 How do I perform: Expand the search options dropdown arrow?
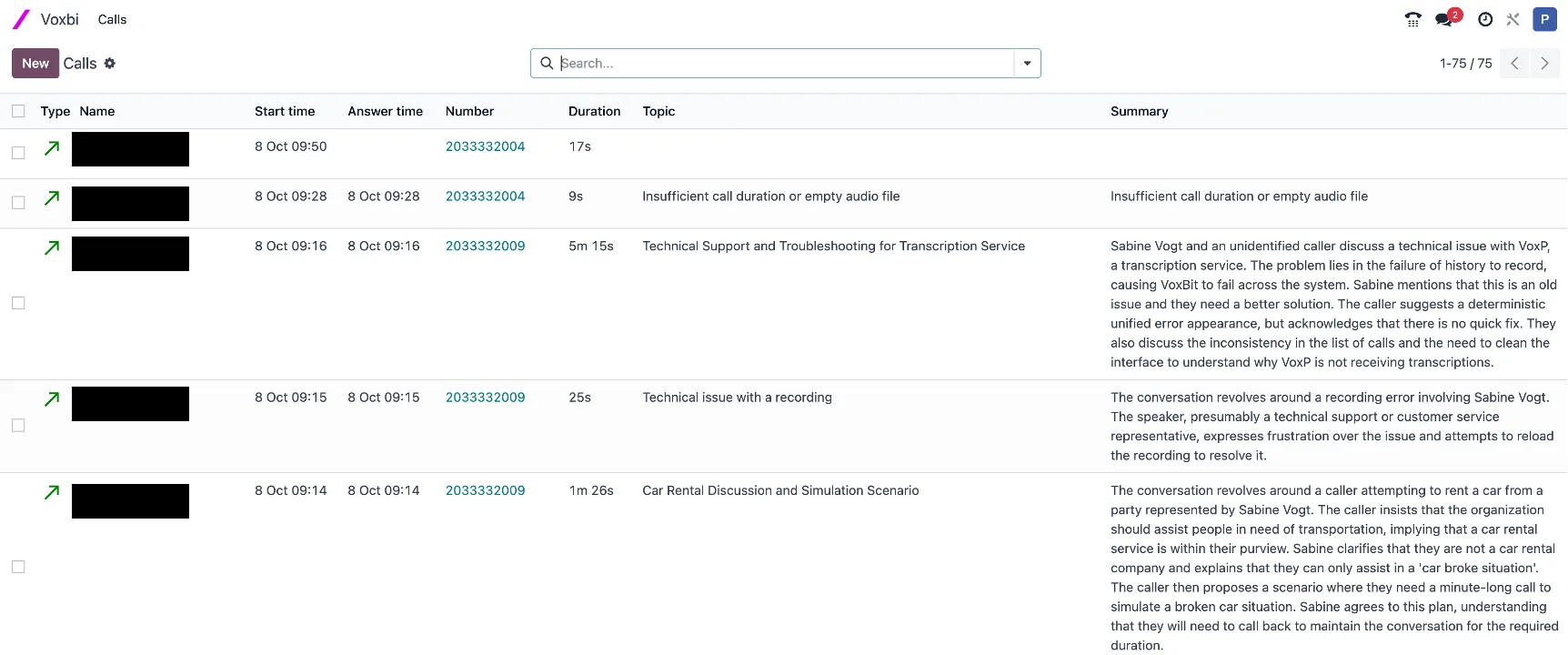pyautogui.click(x=1027, y=64)
